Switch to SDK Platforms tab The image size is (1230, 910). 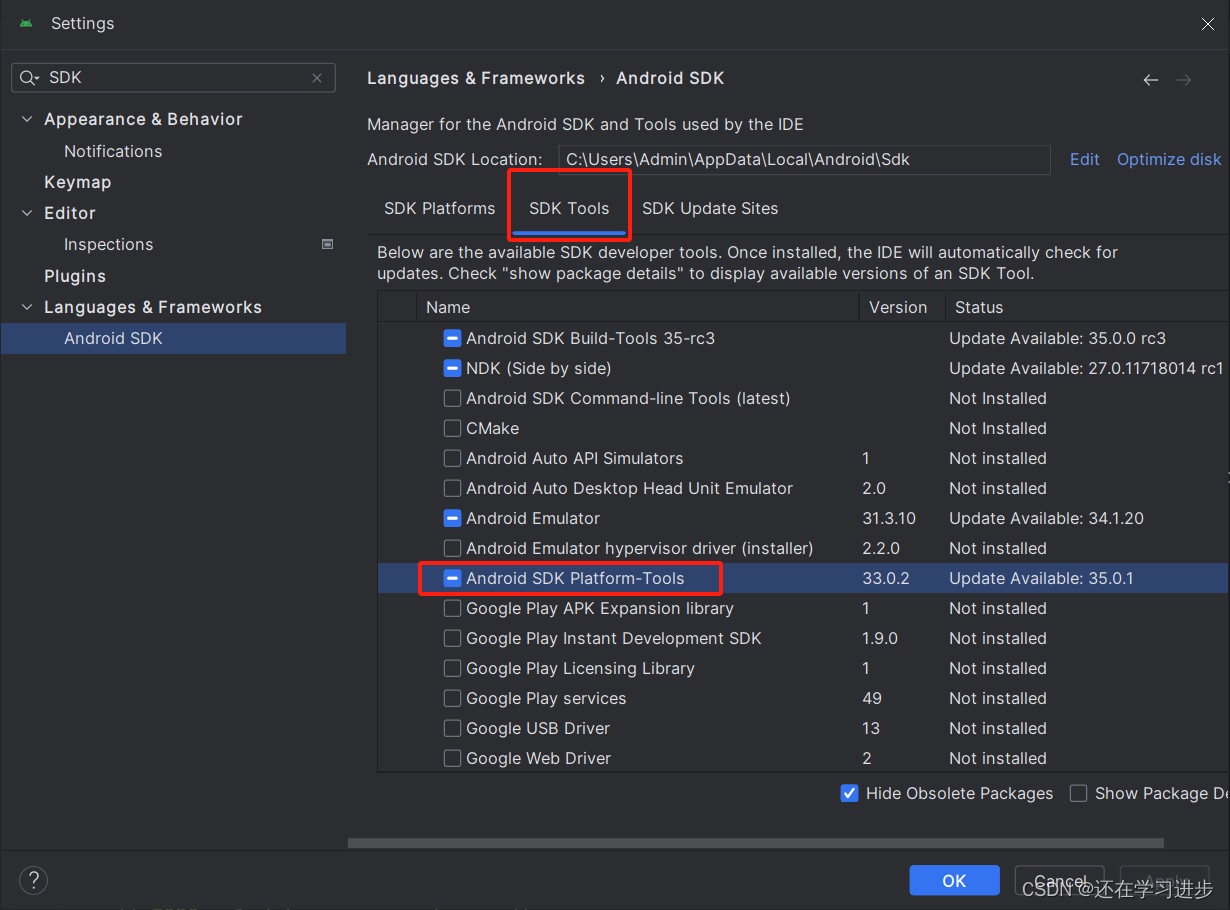(x=439, y=208)
